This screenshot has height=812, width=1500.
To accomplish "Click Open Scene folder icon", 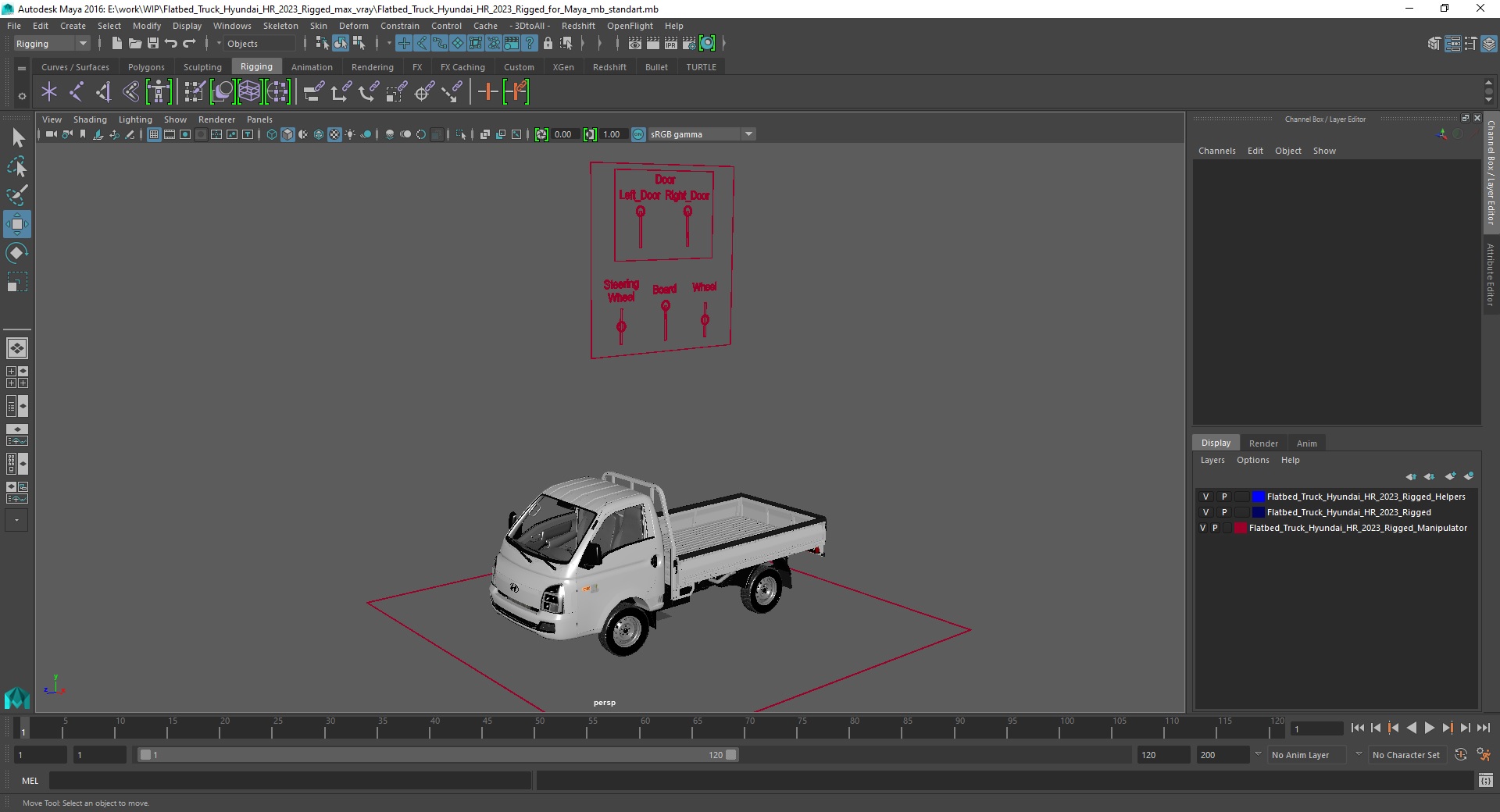I will click(134, 44).
